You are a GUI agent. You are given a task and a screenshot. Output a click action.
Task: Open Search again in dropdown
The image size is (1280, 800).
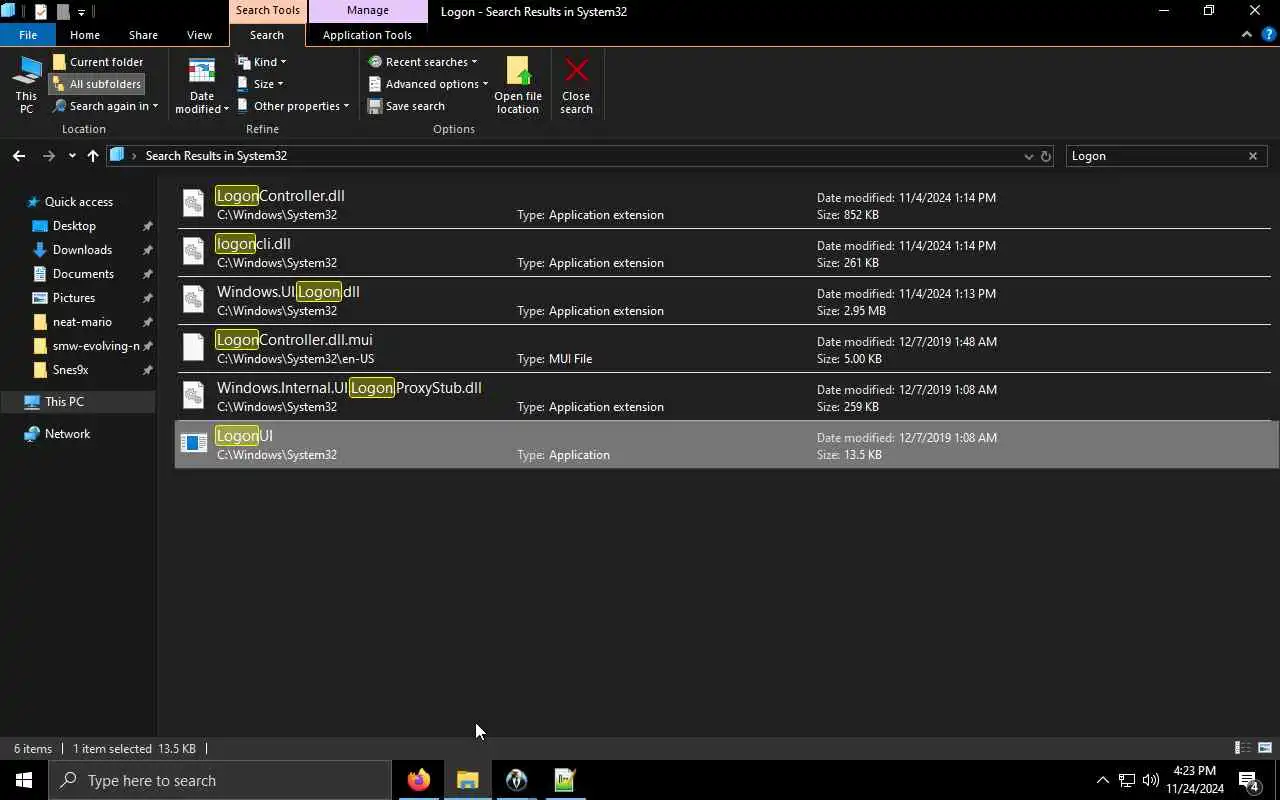pyautogui.click(x=106, y=106)
